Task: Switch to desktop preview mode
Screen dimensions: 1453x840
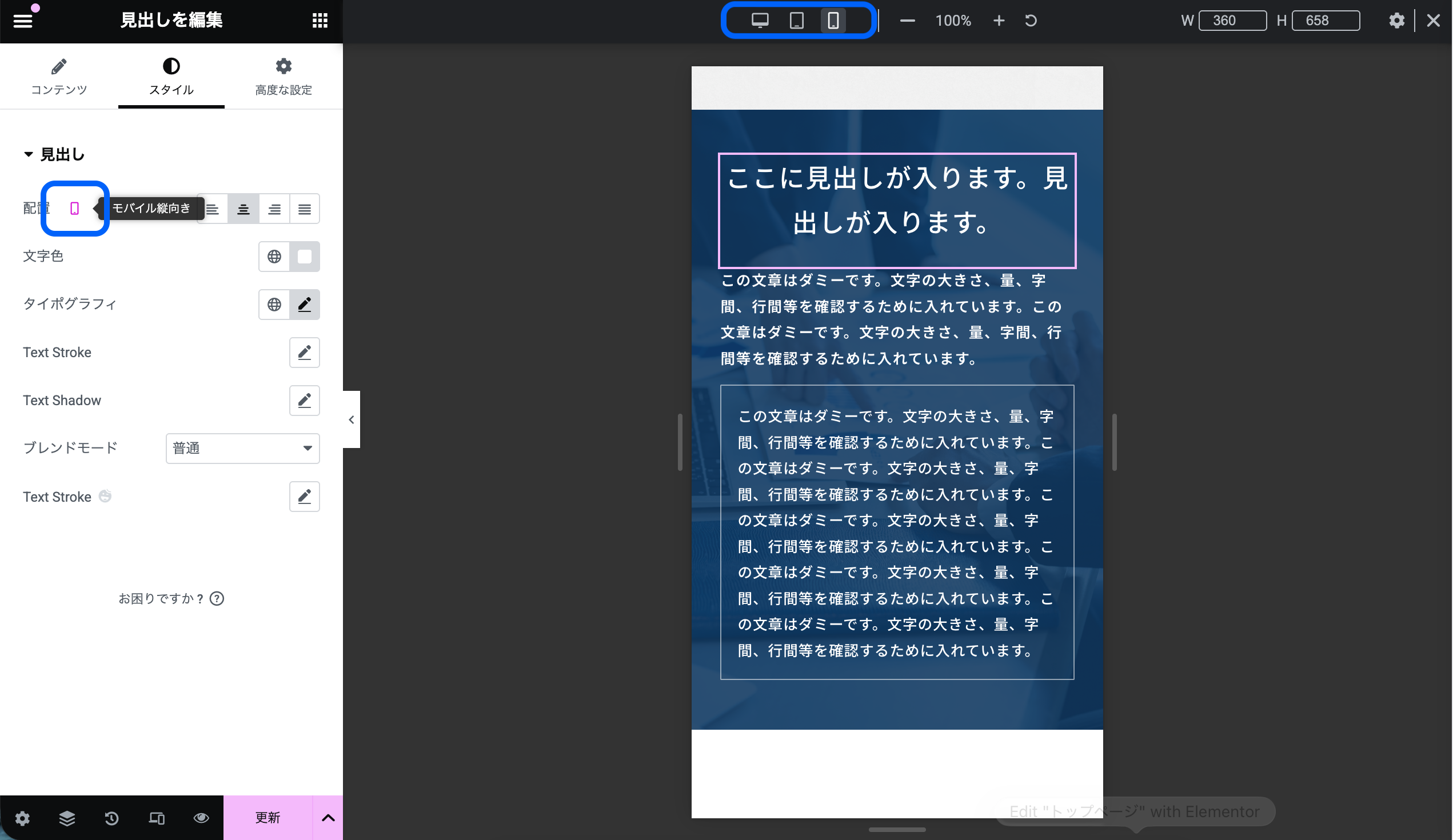Action: (x=760, y=21)
